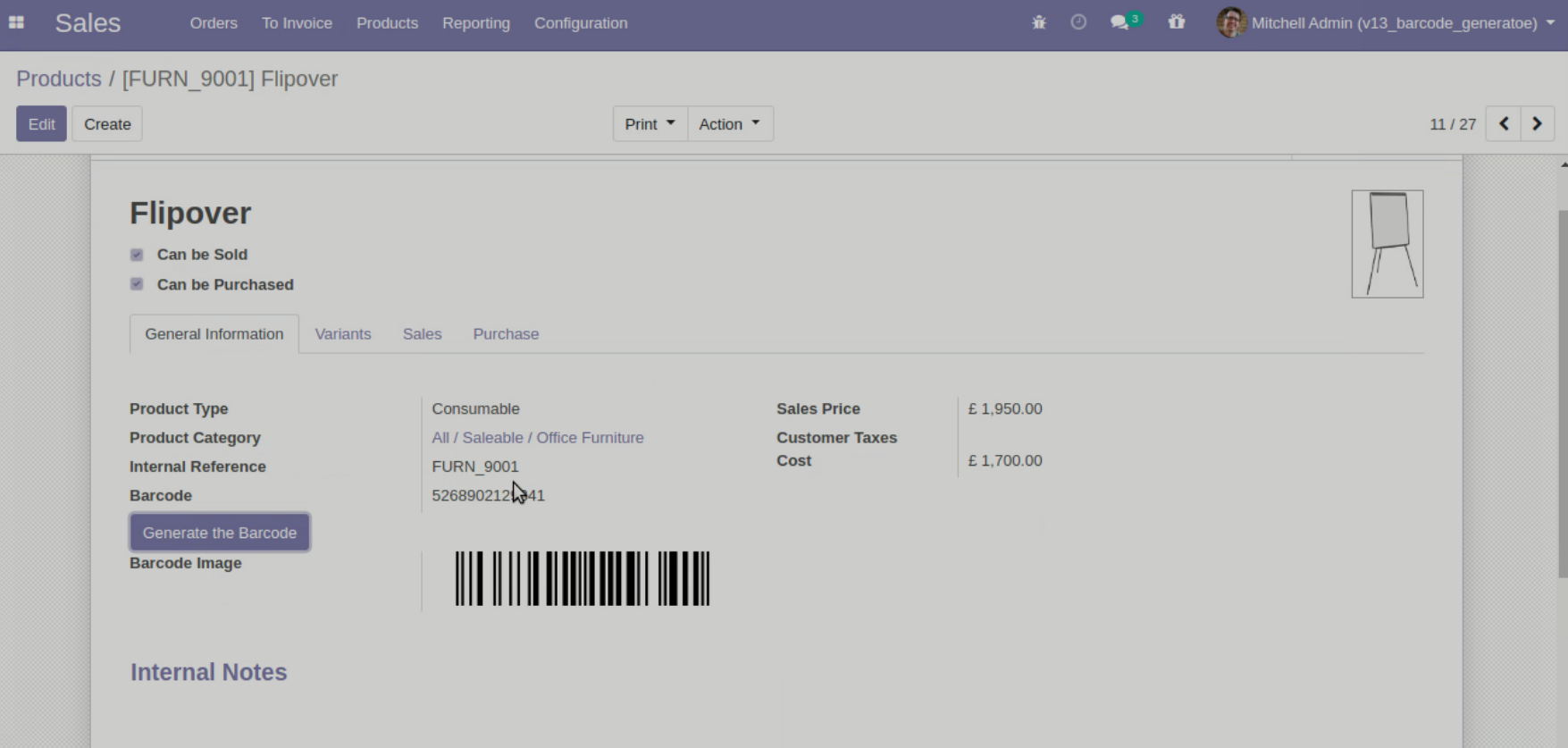Open All / Saleable / Office Furniture category link
This screenshot has height=748, width=1568.
(x=538, y=438)
